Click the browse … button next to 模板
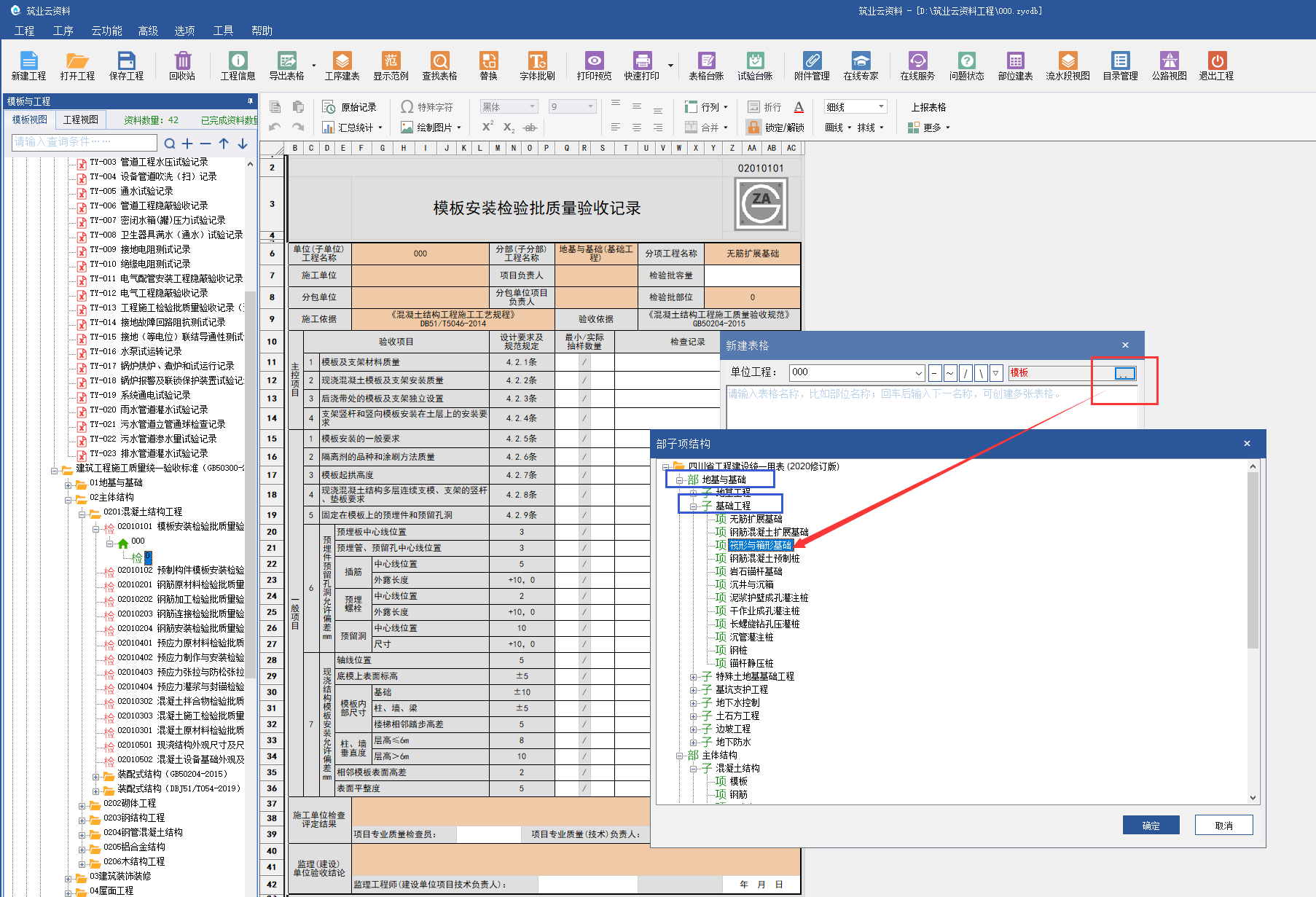 1124,373
